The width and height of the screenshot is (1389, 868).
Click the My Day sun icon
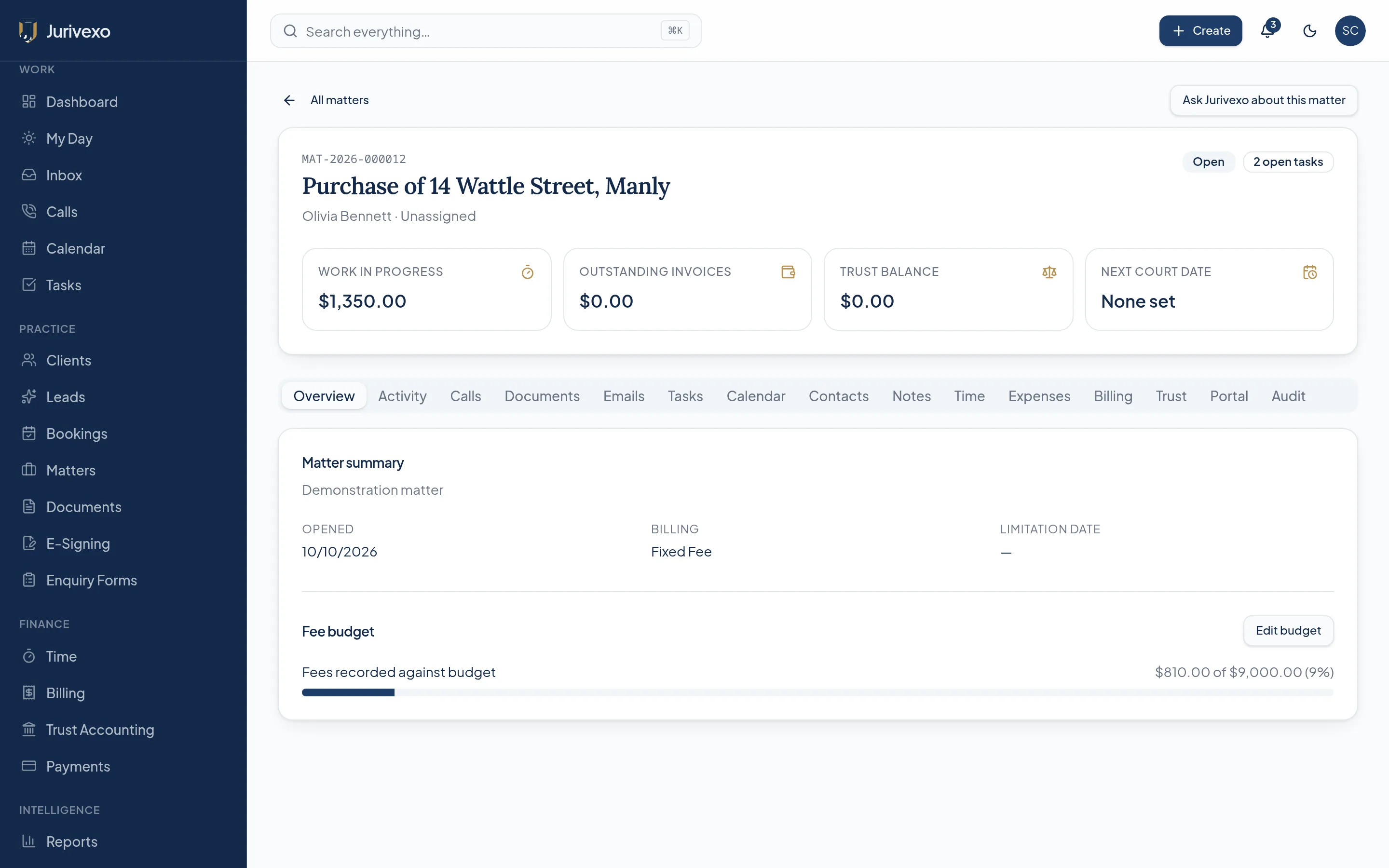pos(29,138)
